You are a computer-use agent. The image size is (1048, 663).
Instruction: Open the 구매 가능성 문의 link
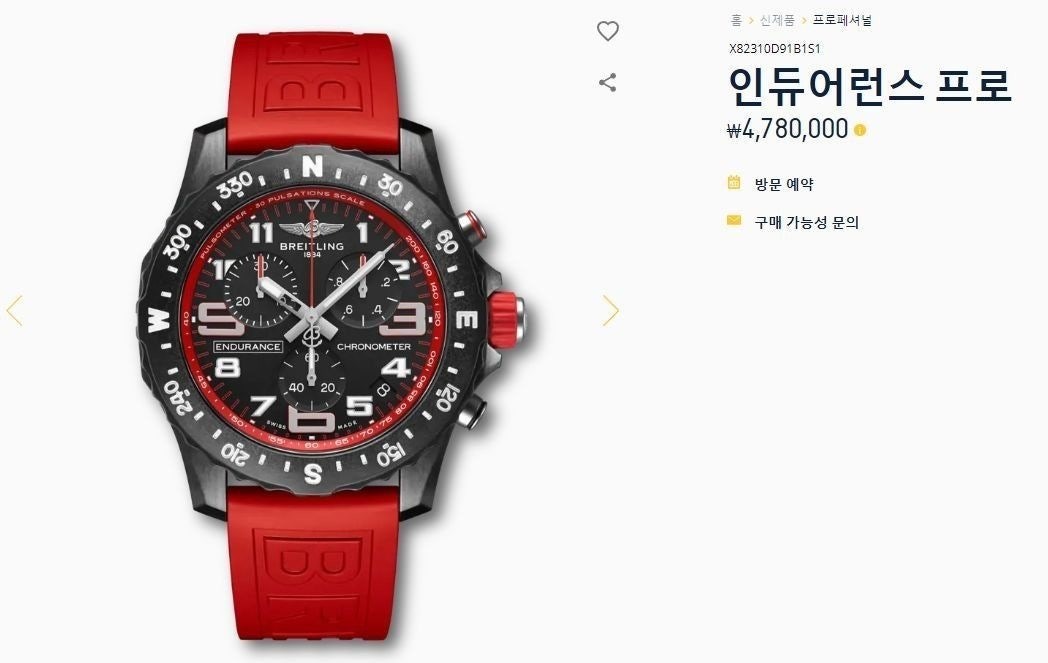click(x=807, y=222)
